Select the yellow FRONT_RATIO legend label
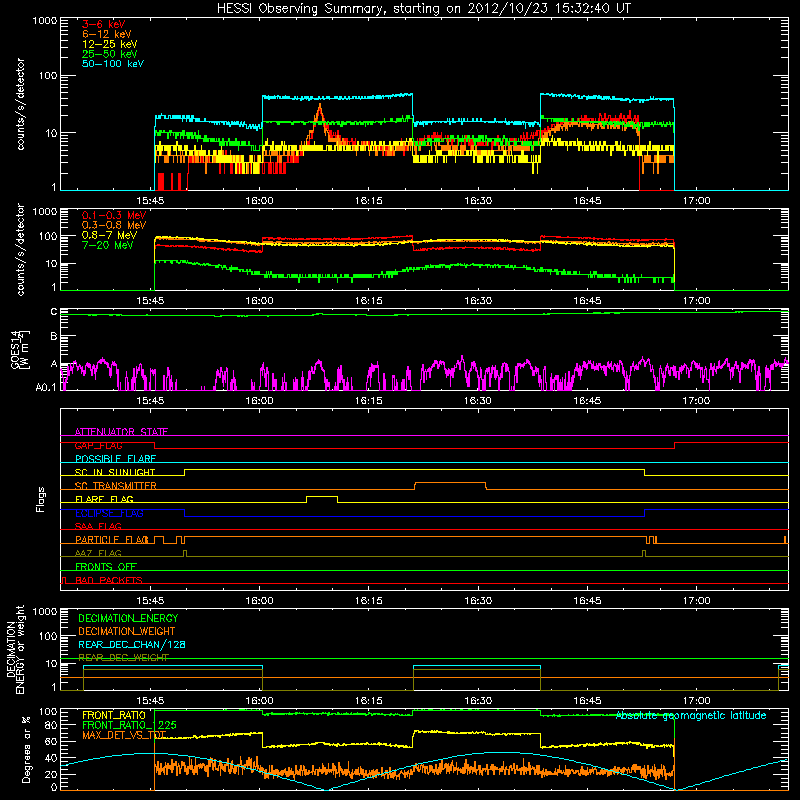 click(114, 715)
